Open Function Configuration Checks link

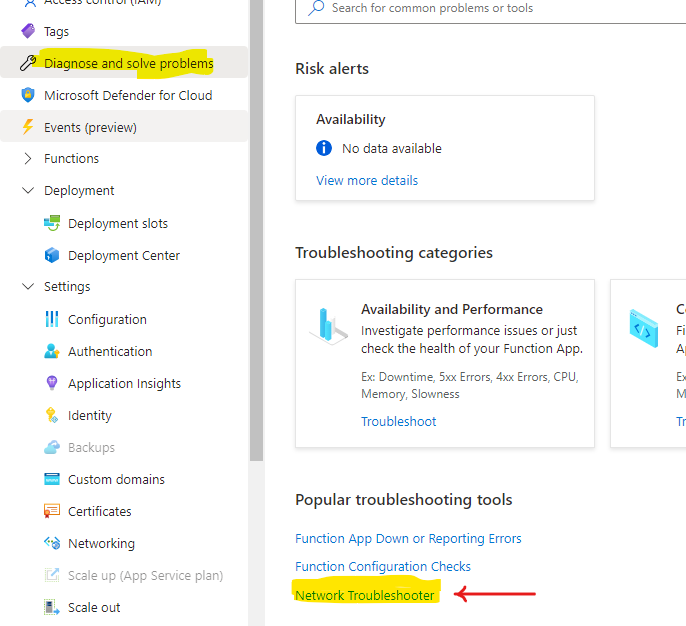383,566
